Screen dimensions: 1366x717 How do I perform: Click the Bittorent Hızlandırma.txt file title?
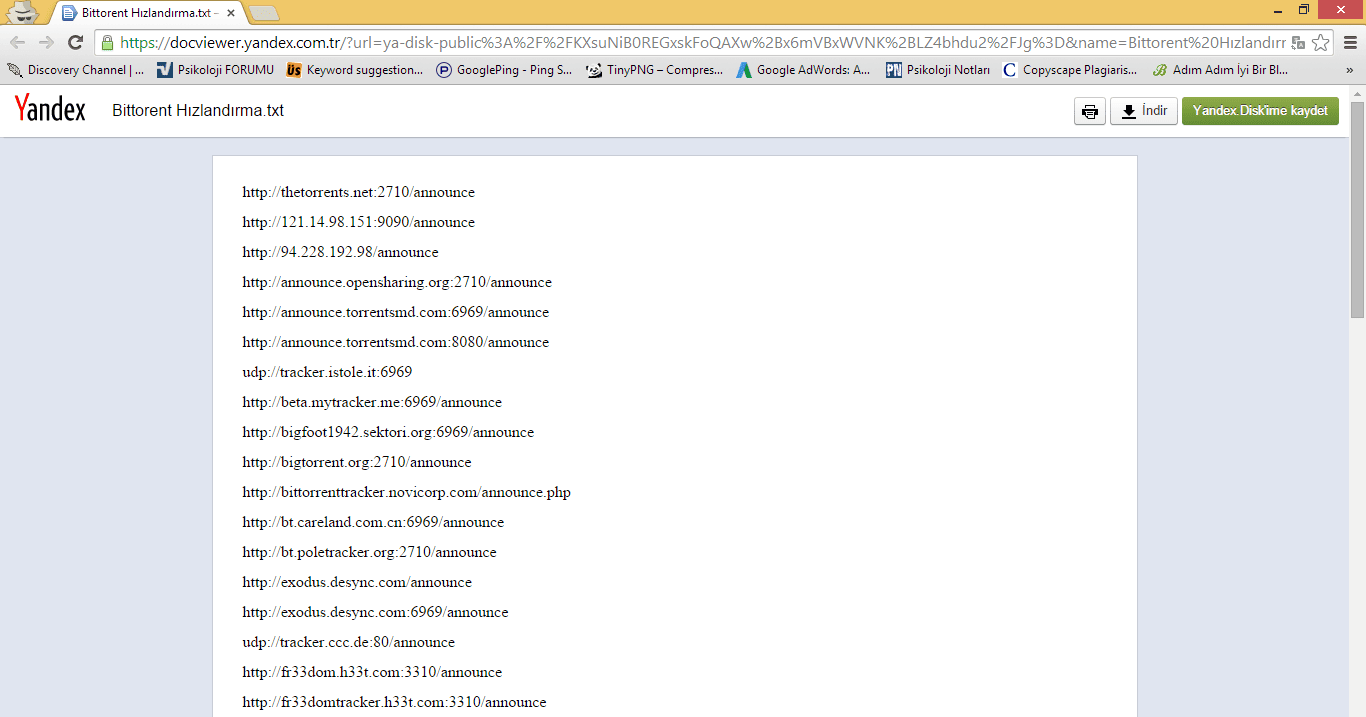tap(198, 111)
